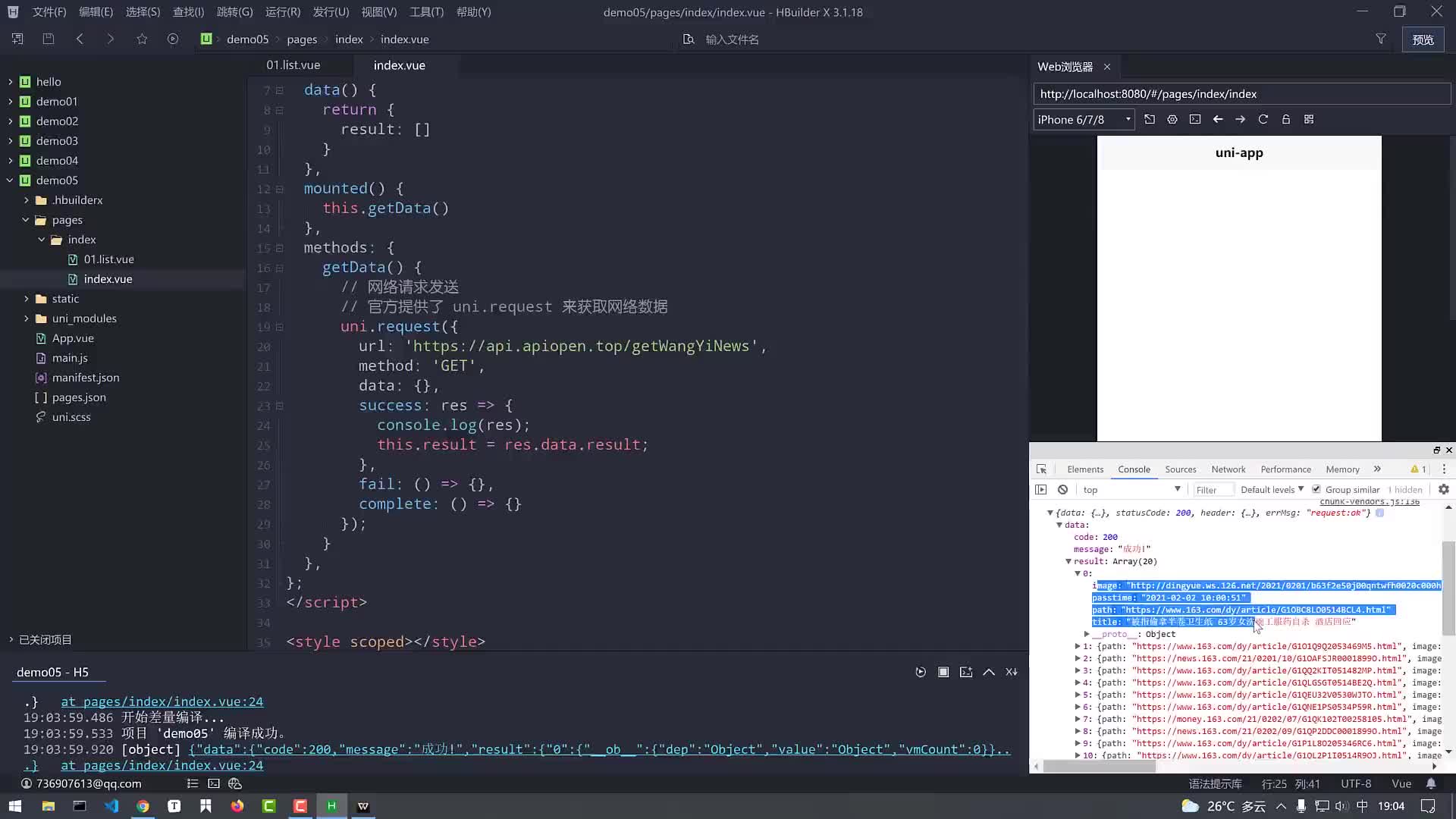Toggle fold on line 7 data()
1456x819 pixels.
click(x=280, y=90)
